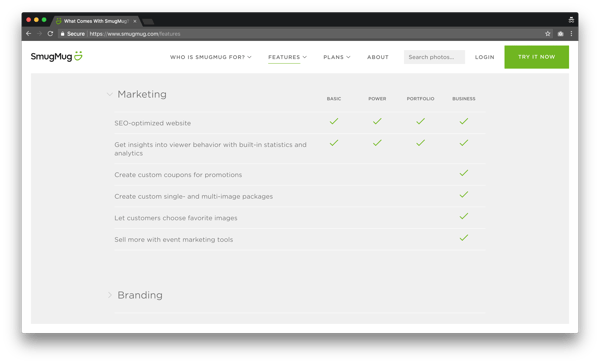Screen dimensions: 600x364
Task: Click Portfolio checkmark for SEO-optimized website
Action: [x=421, y=121]
